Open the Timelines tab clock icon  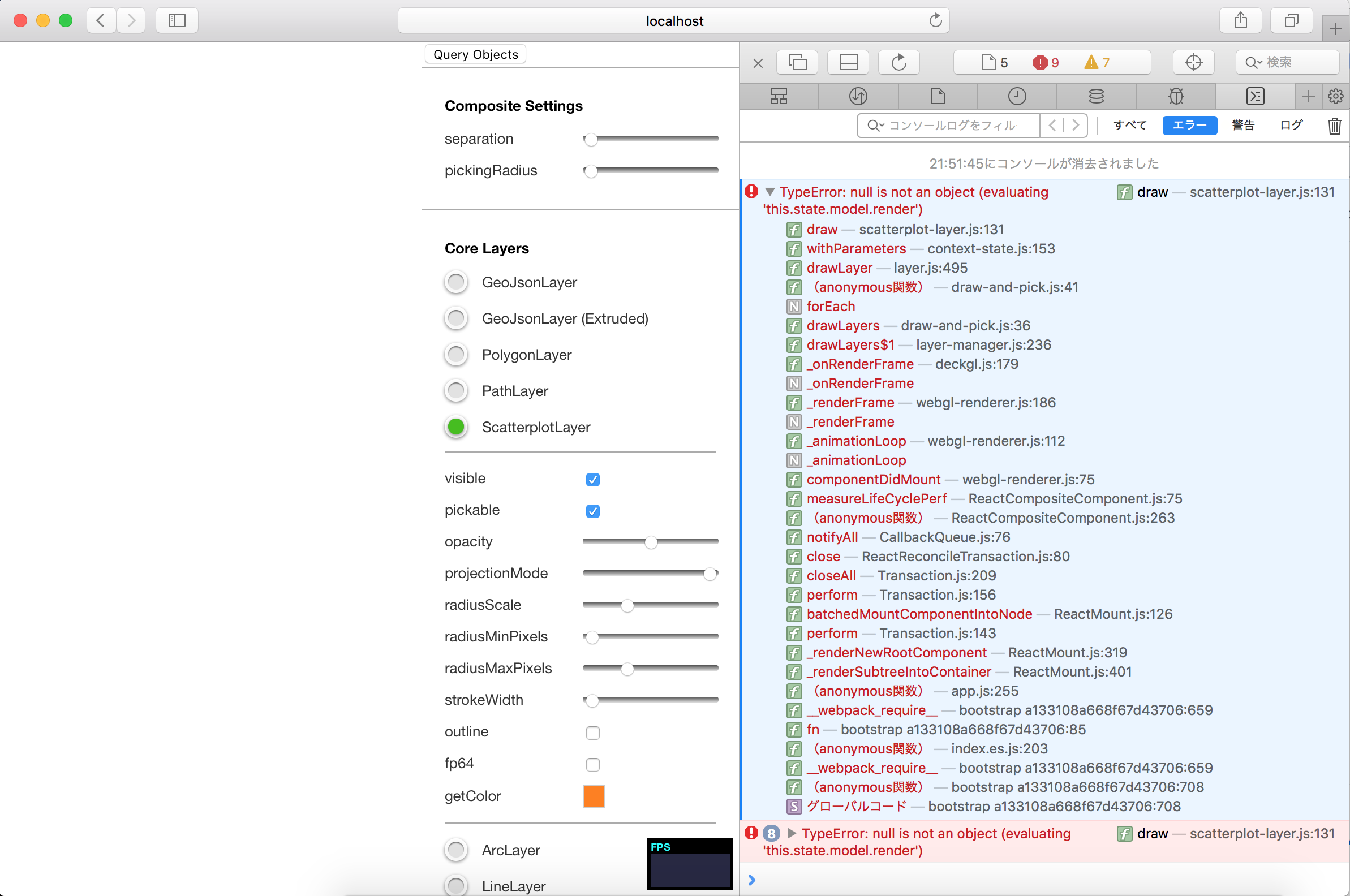1017,96
